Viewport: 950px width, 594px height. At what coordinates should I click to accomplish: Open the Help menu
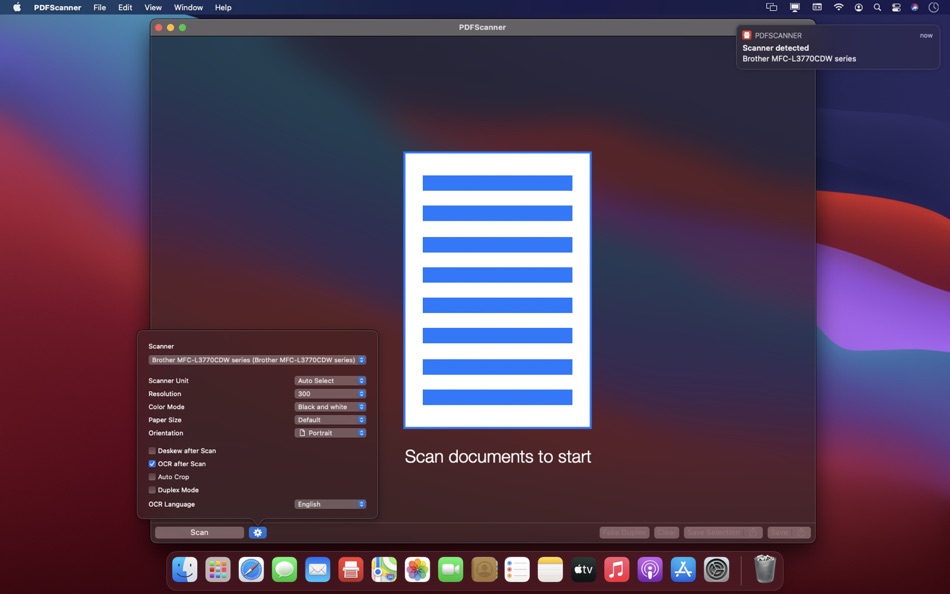click(x=223, y=7)
